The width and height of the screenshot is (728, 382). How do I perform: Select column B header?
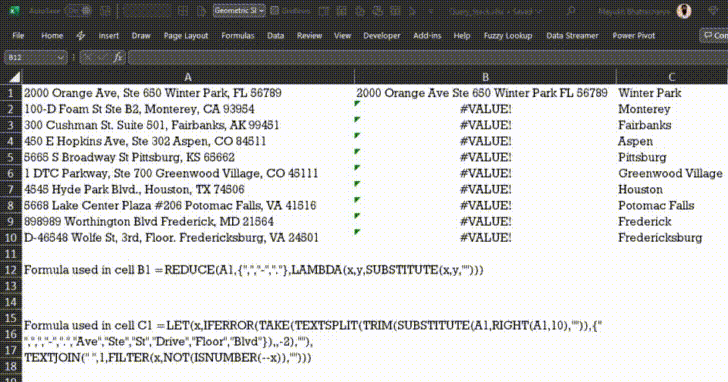coord(485,77)
